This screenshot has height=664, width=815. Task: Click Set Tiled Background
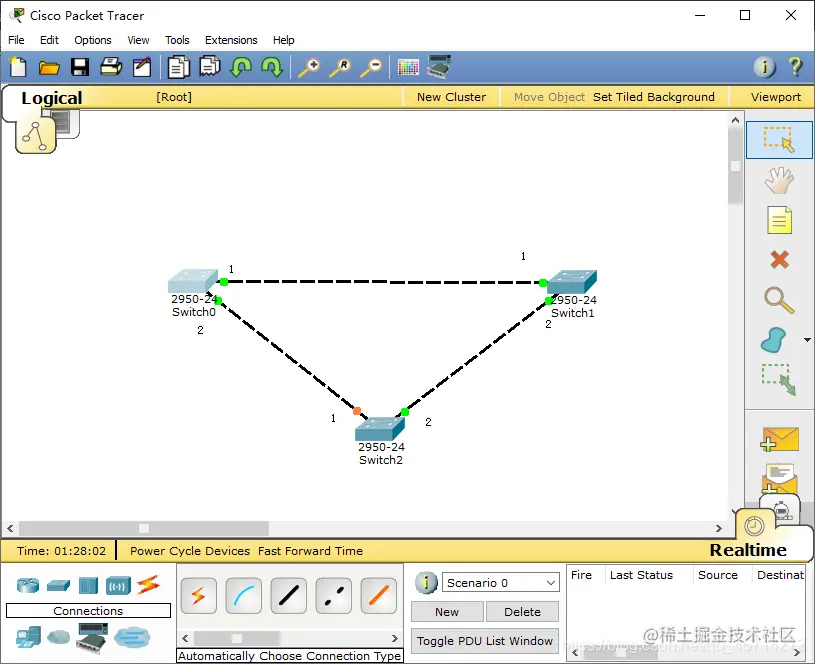click(x=654, y=97)
